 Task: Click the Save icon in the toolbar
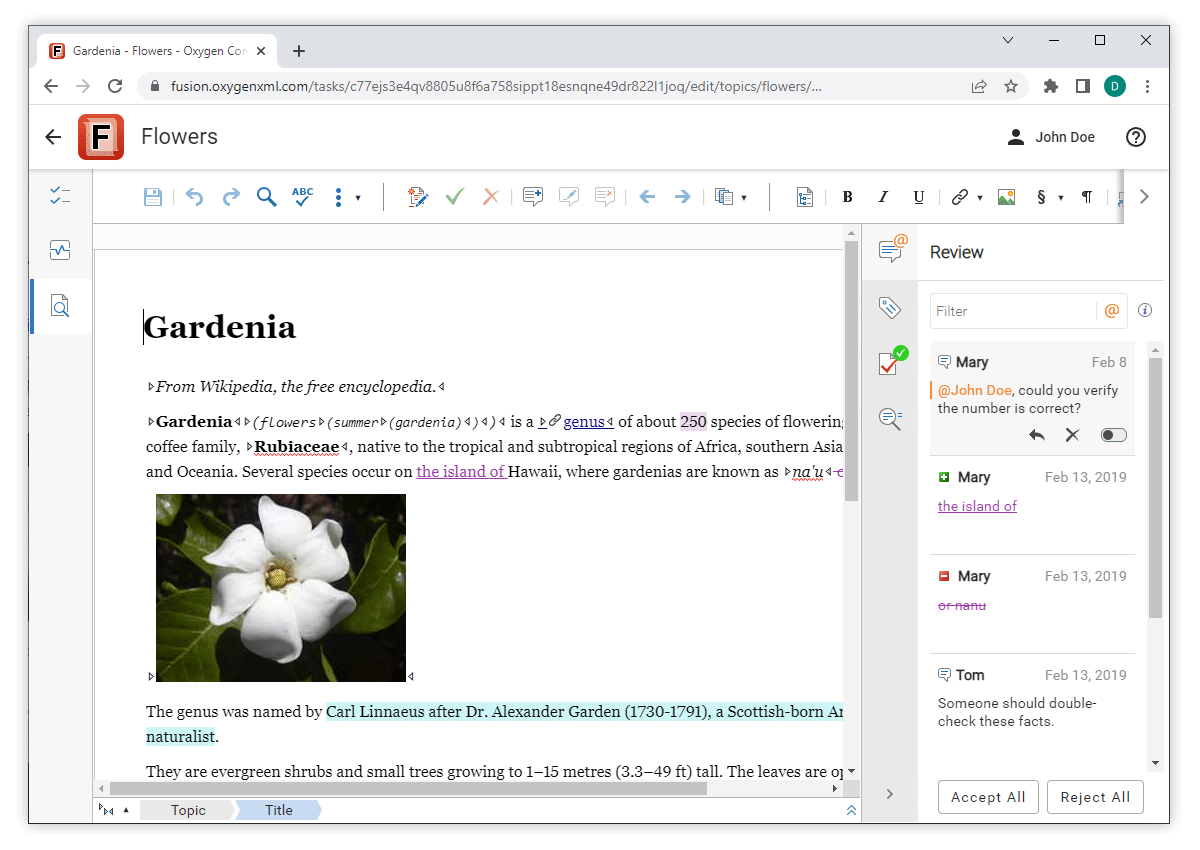[x=152, y=197]
